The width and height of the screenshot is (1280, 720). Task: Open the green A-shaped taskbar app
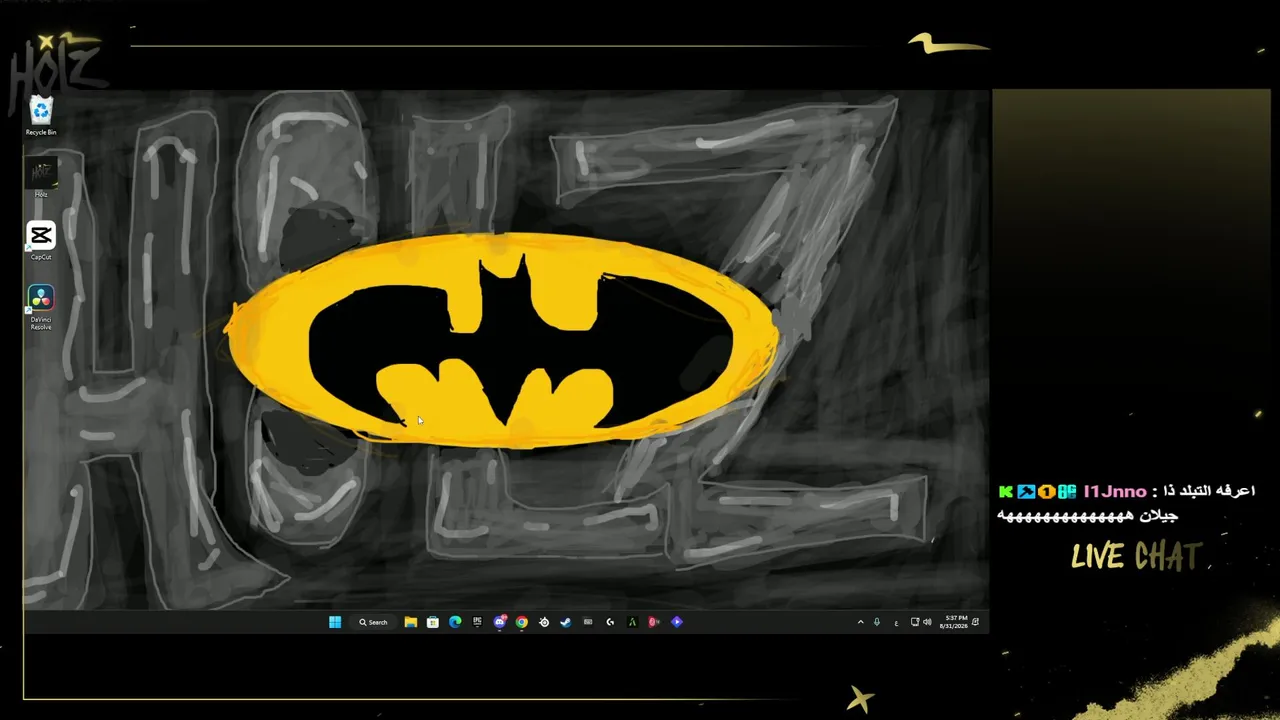[x=632, y=622]
